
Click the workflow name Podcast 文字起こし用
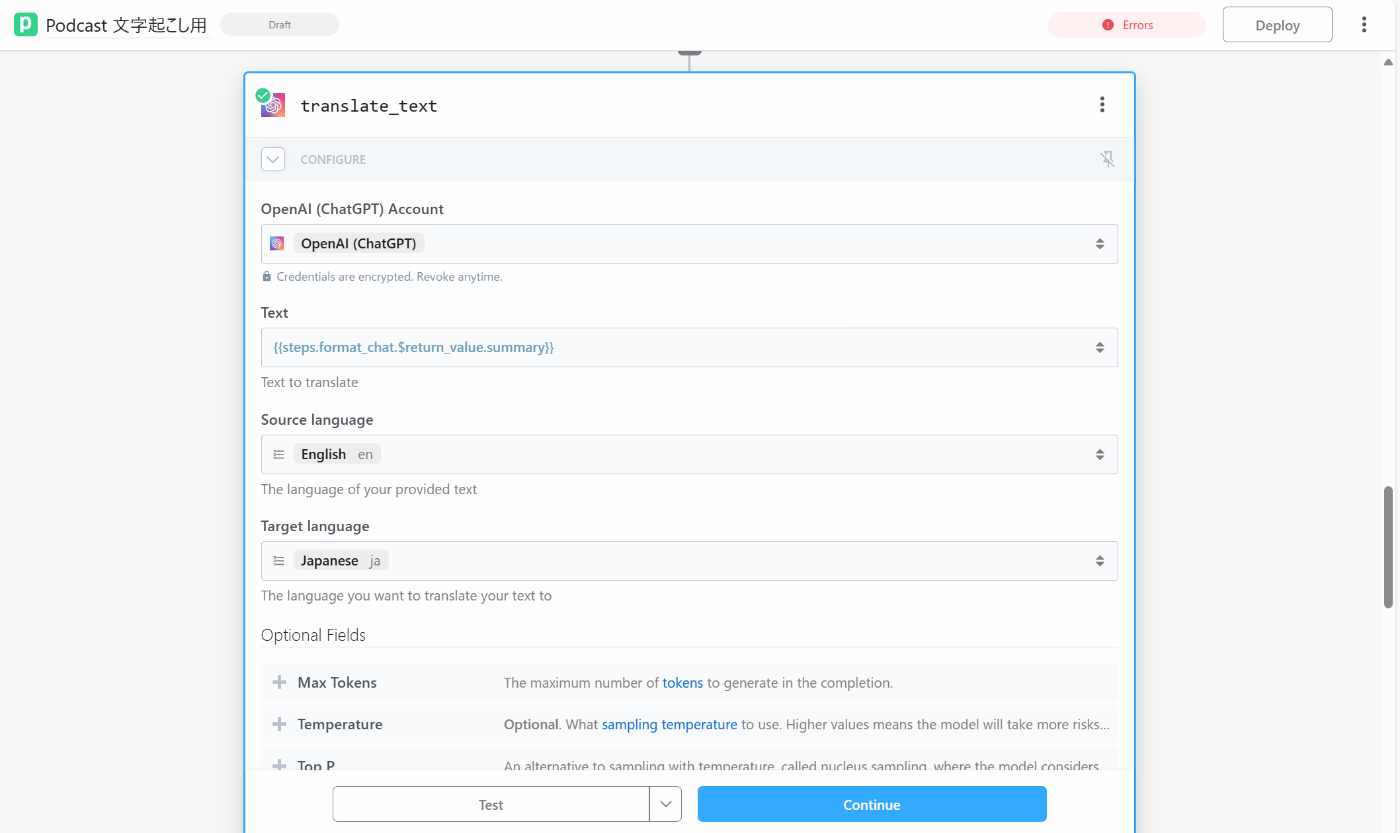[x=126, y=26]
